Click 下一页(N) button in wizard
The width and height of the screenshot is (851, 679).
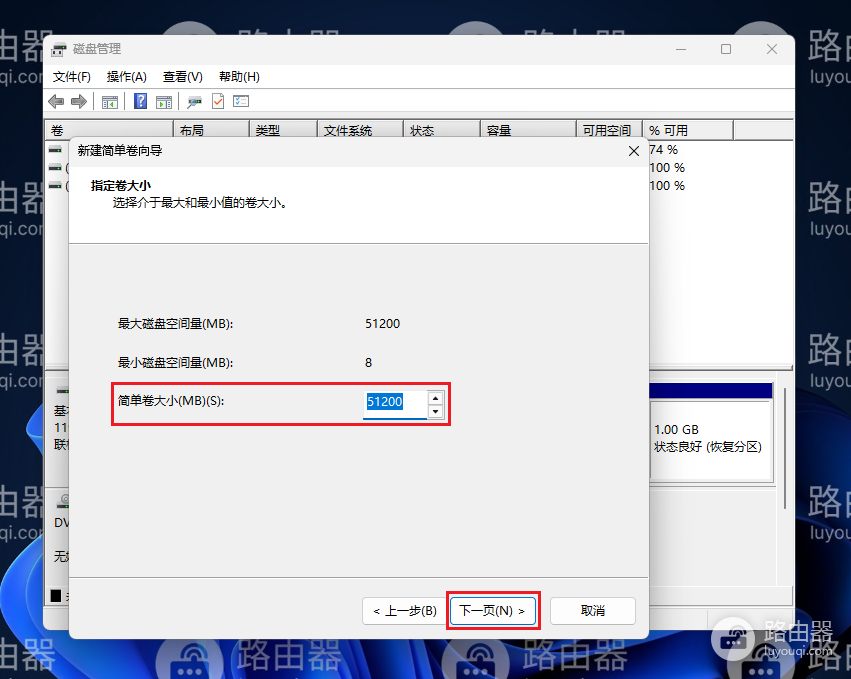[493, 611]
